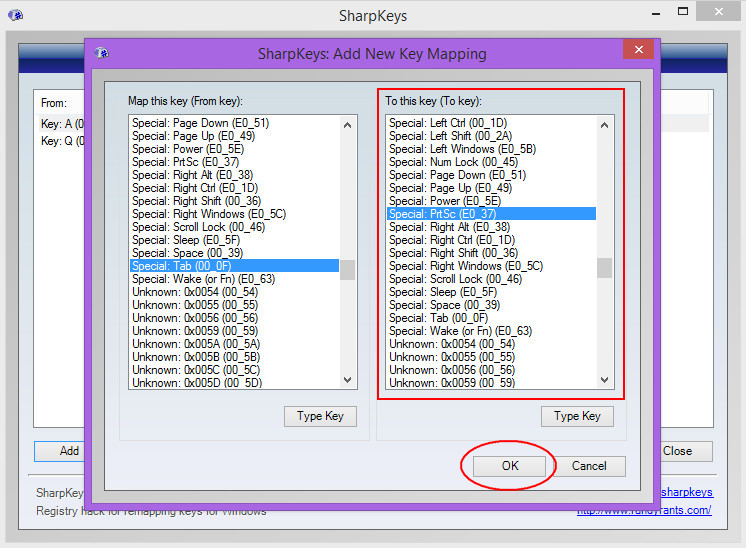Click the SharpKeys app icon in main window title
Screen dimensions: 746x548
(x=16, y=15)
